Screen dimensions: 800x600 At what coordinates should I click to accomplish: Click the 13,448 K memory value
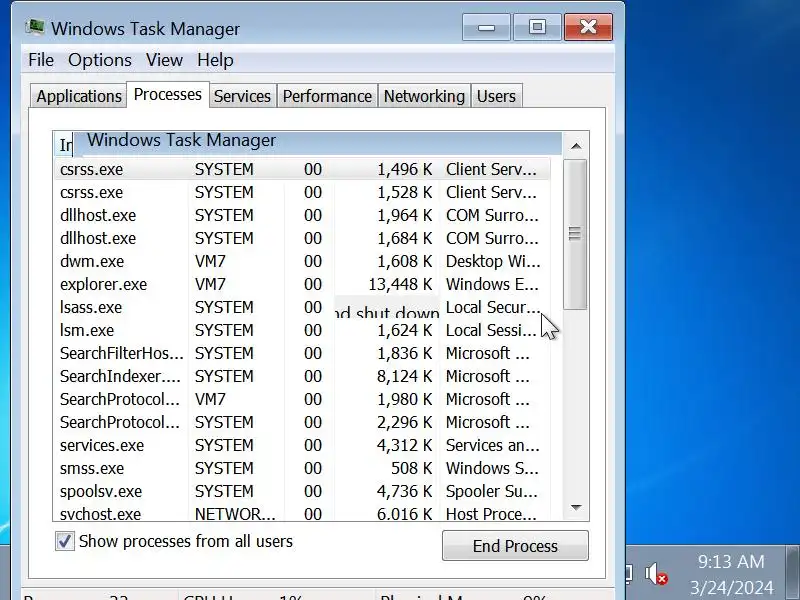point(400,284)
